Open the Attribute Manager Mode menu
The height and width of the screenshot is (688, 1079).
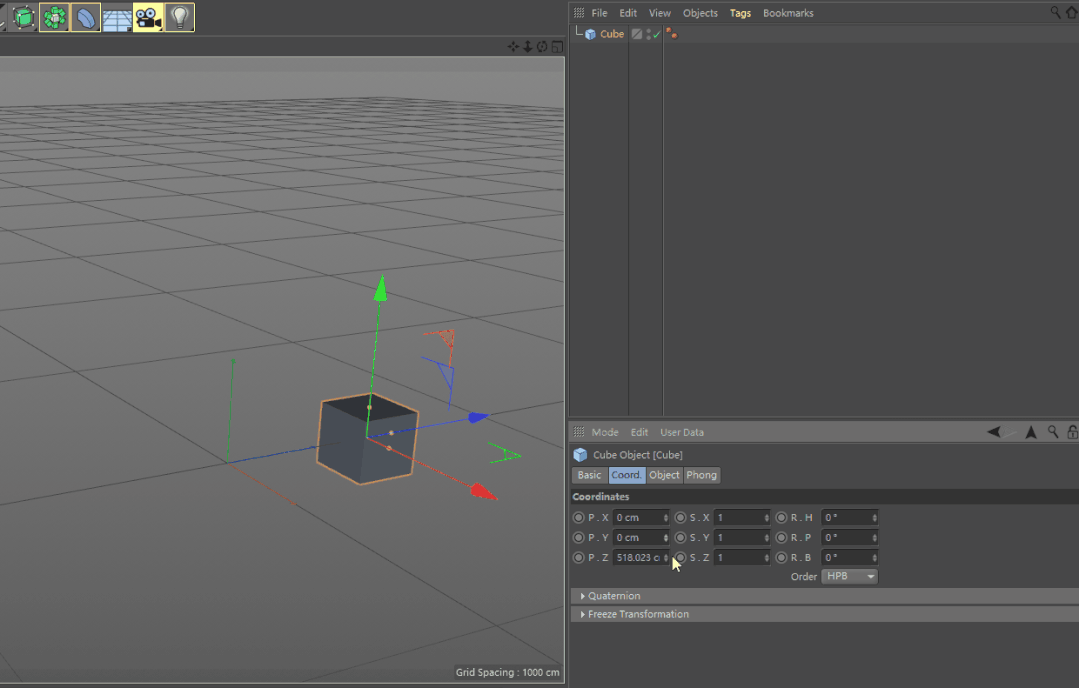pyautogui.click(x=605, y=432)
